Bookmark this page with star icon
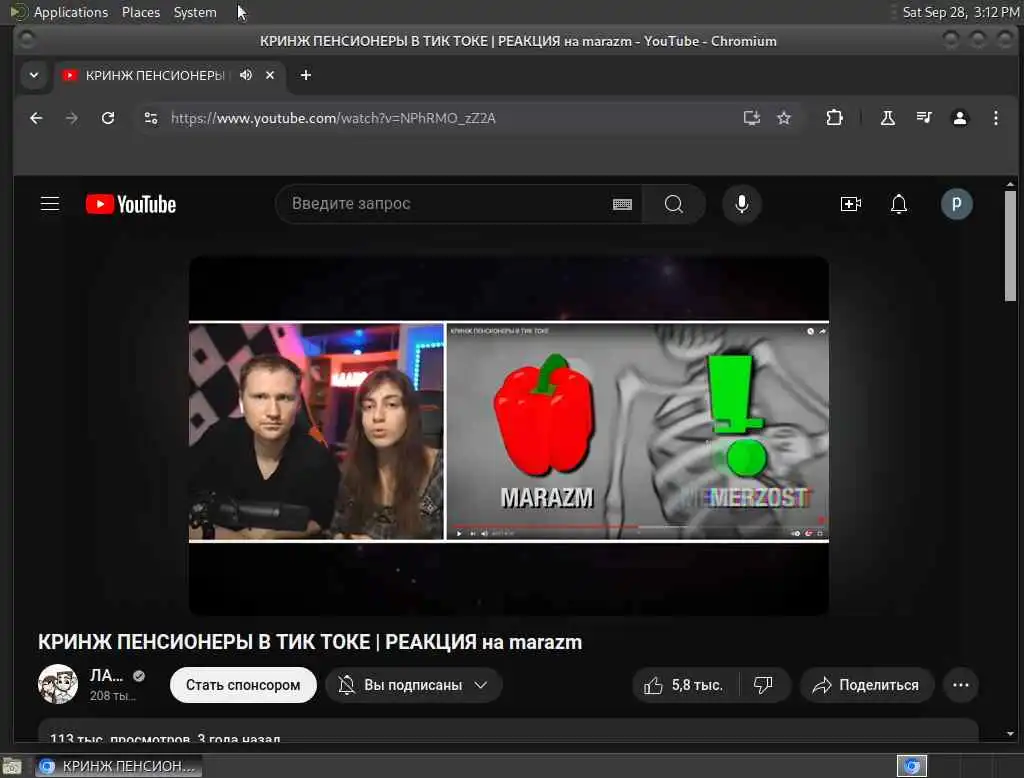The image size is (1024, 778). point(784,118)
